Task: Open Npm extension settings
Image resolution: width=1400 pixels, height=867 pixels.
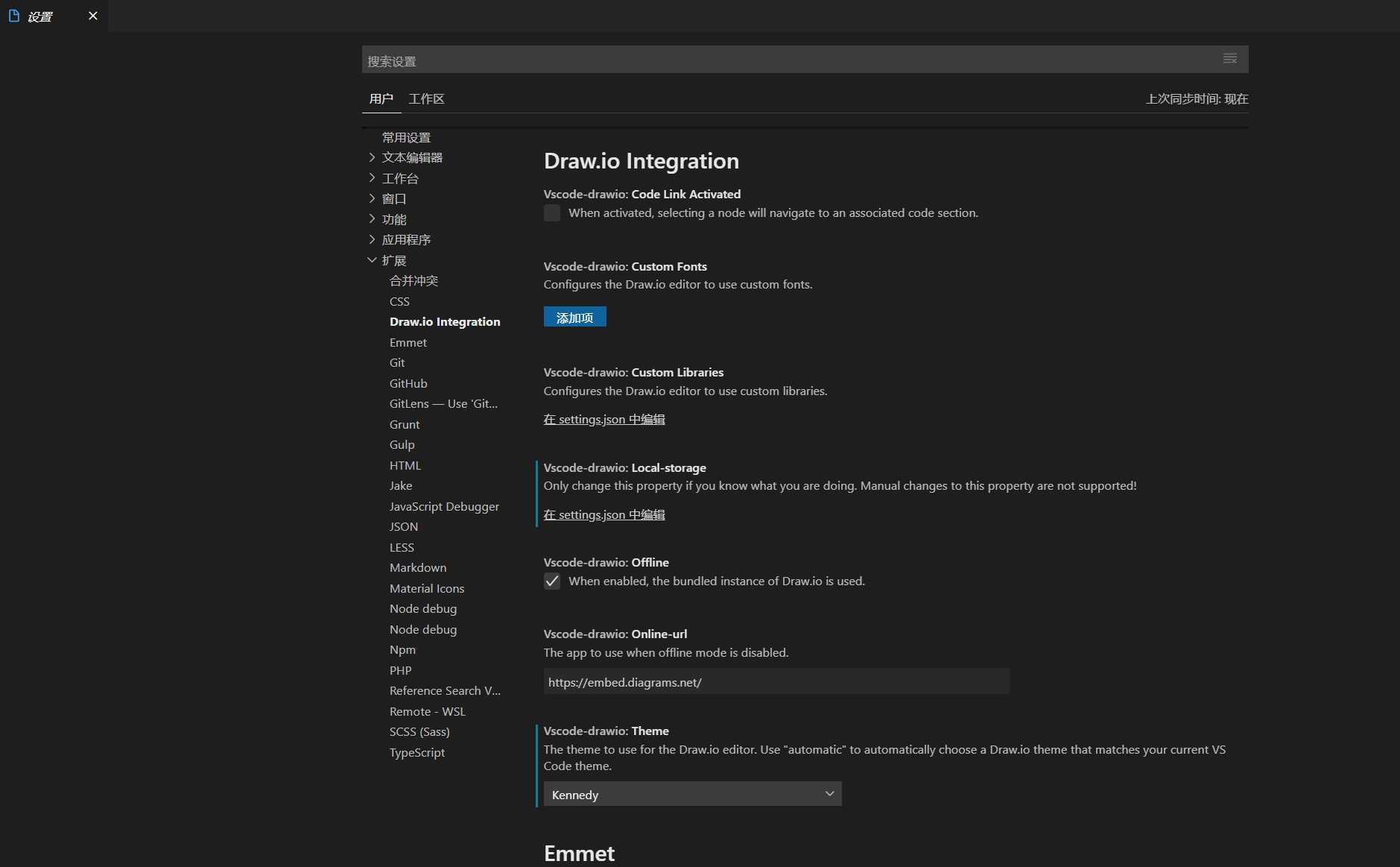Action: (x=402, y=649)
